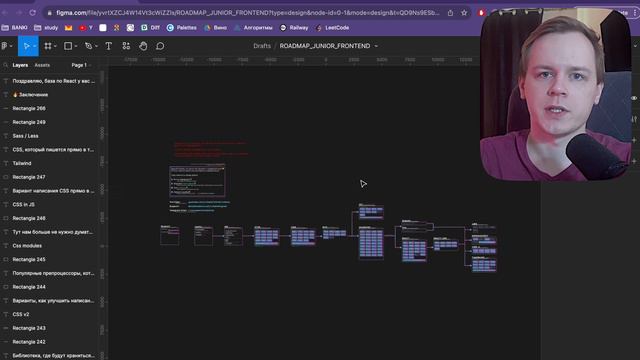Switch to the Assets tab
The width and height of the screenshot is (640, 360).
click(42, 65)
